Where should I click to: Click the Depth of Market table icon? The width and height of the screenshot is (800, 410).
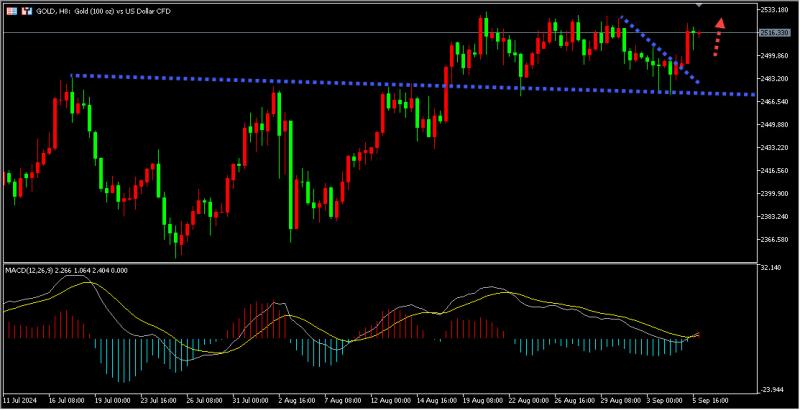click(x=10, y=11)
